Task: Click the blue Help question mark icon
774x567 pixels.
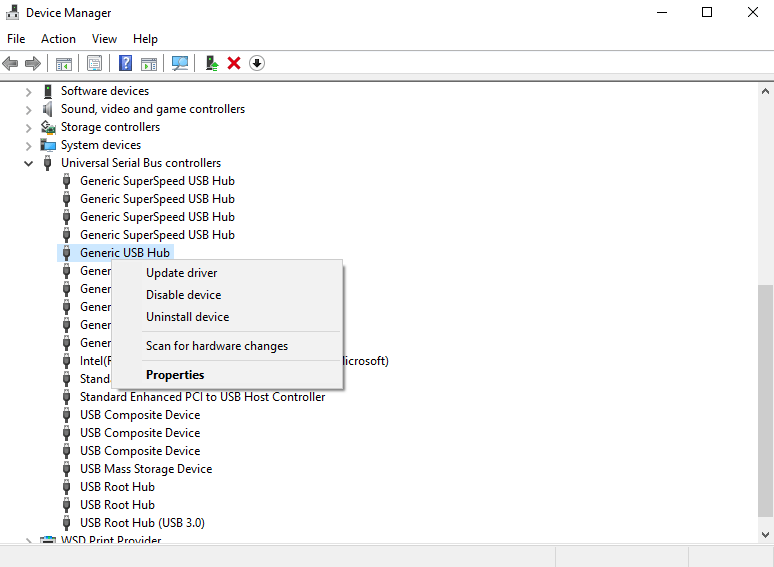Action: pyautogui.click(x=125, y=63)
